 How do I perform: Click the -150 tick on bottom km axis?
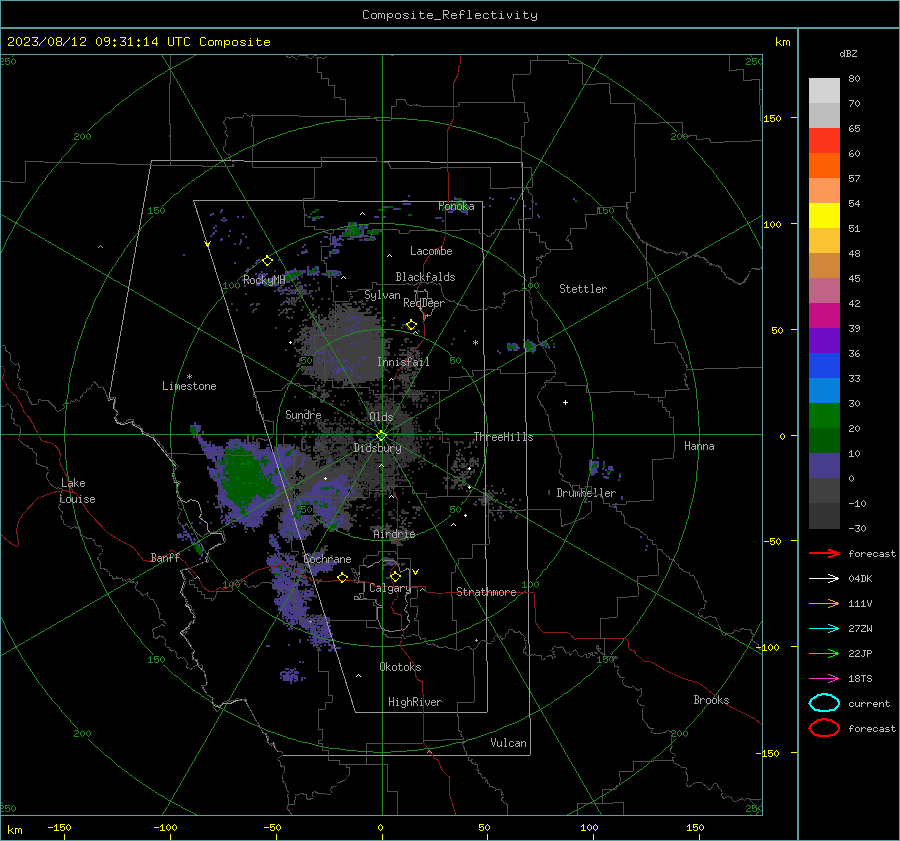click(59, 827)
